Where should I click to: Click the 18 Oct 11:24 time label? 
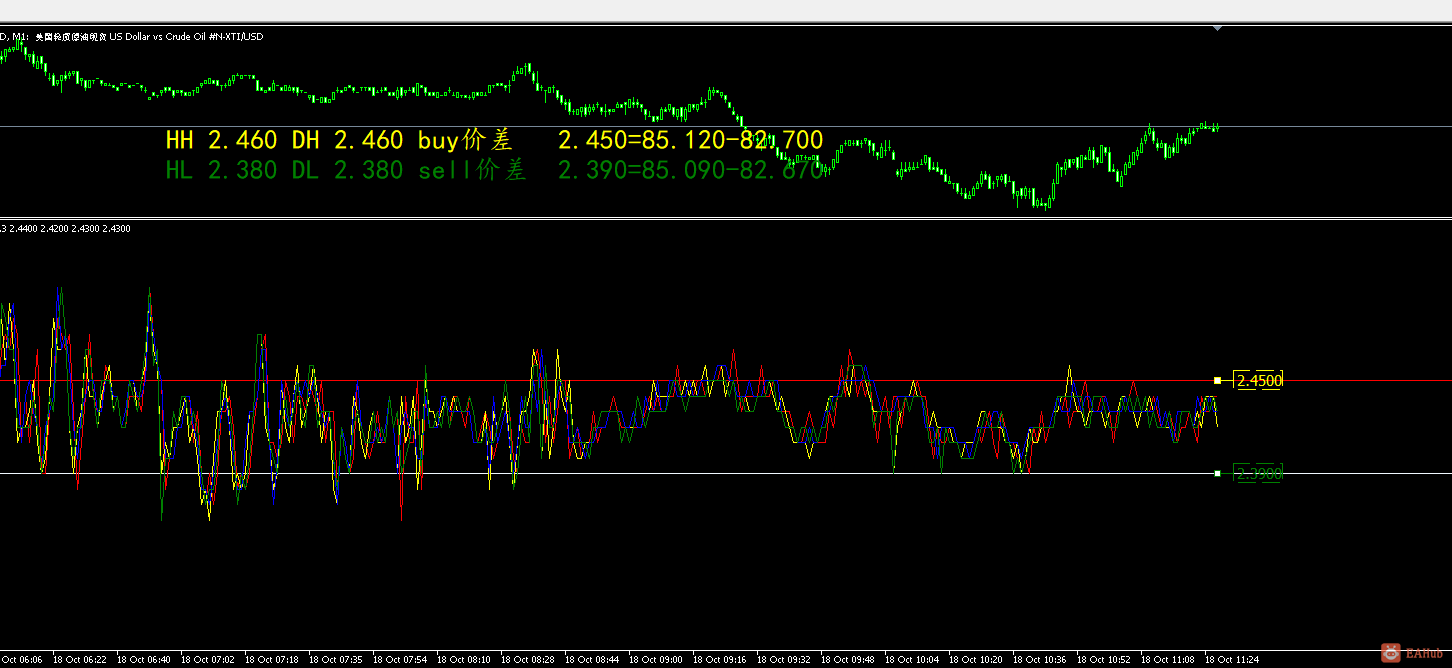pos(1231,660)
